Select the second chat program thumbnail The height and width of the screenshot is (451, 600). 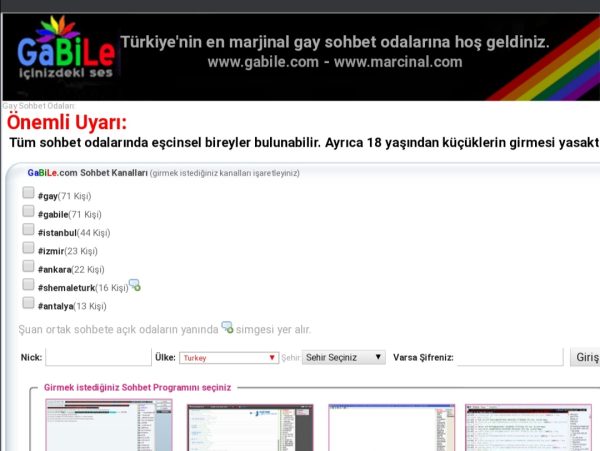250,427
